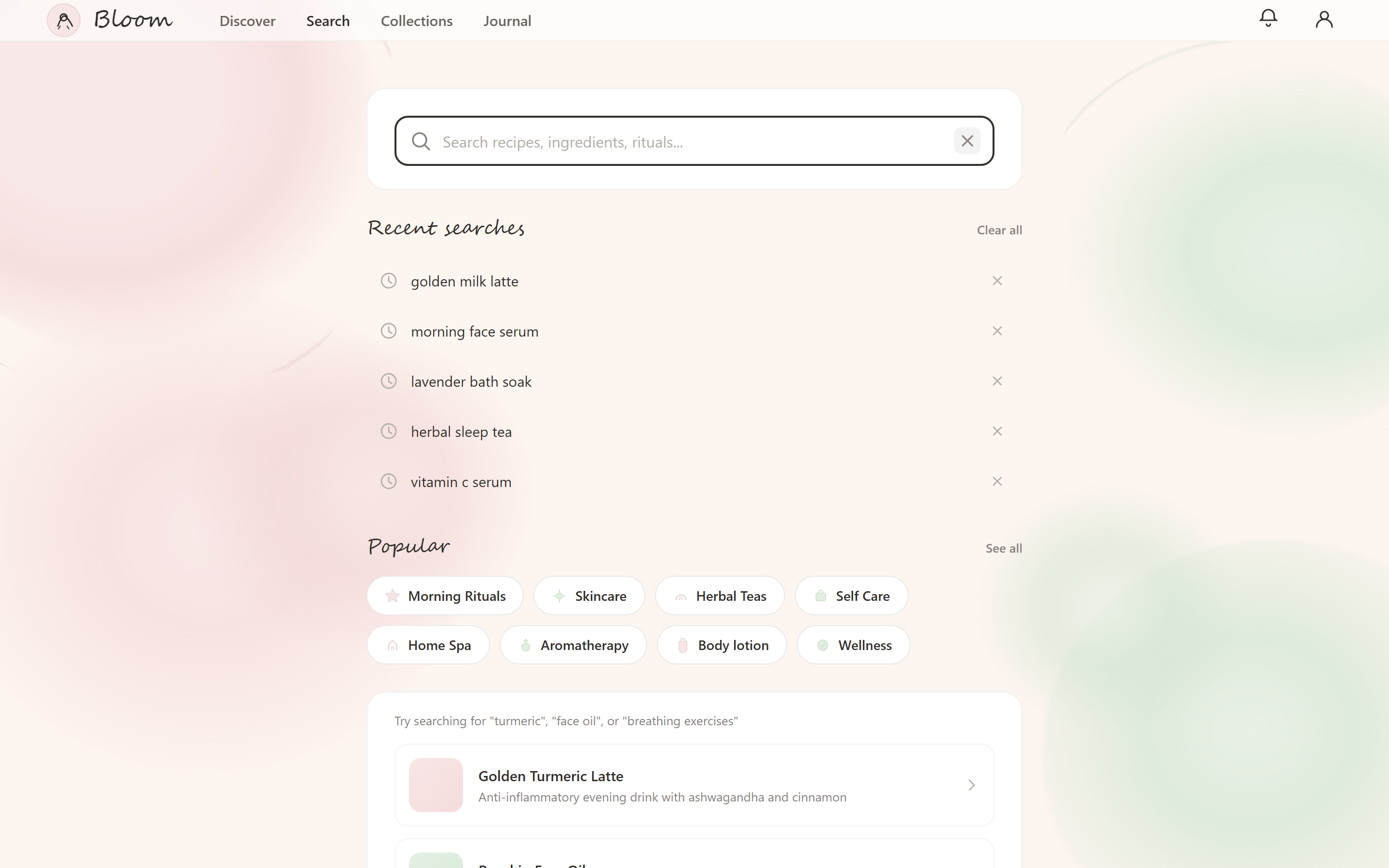Click the Bloom logo icon

pos(64,21)
